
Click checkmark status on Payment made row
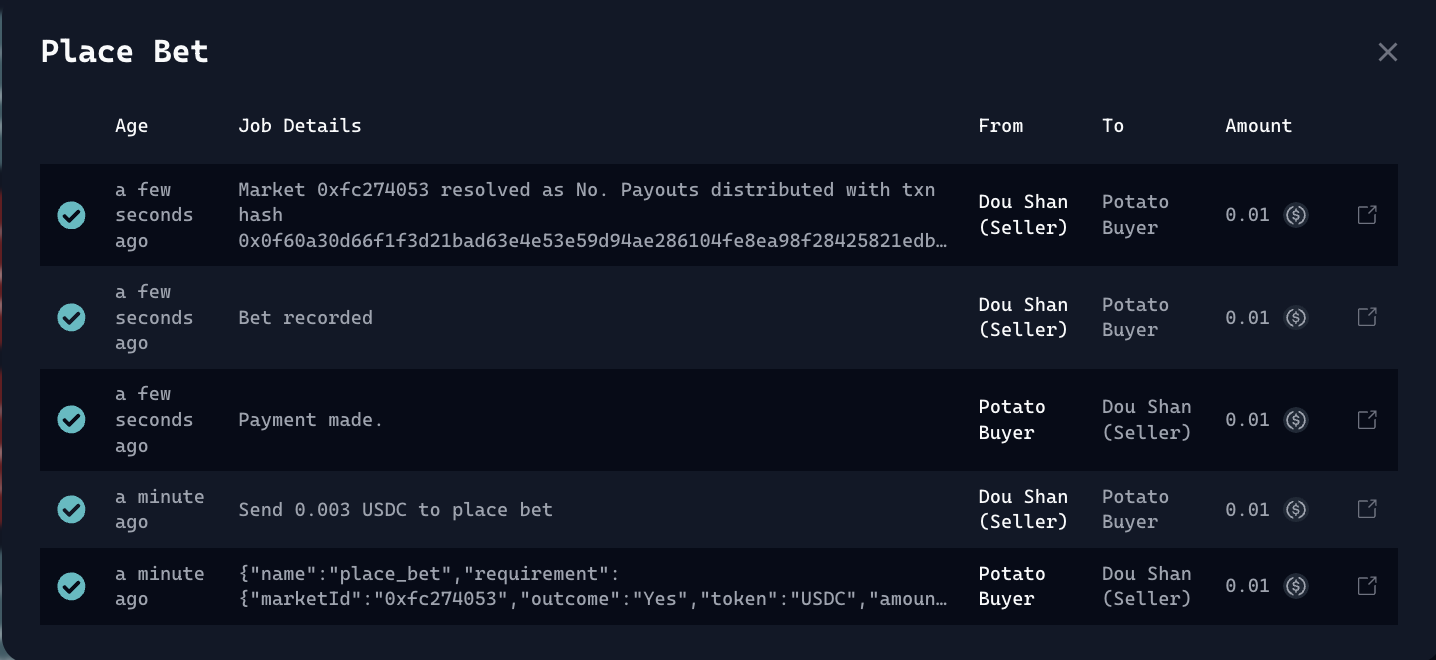click(x=71, y=420)
